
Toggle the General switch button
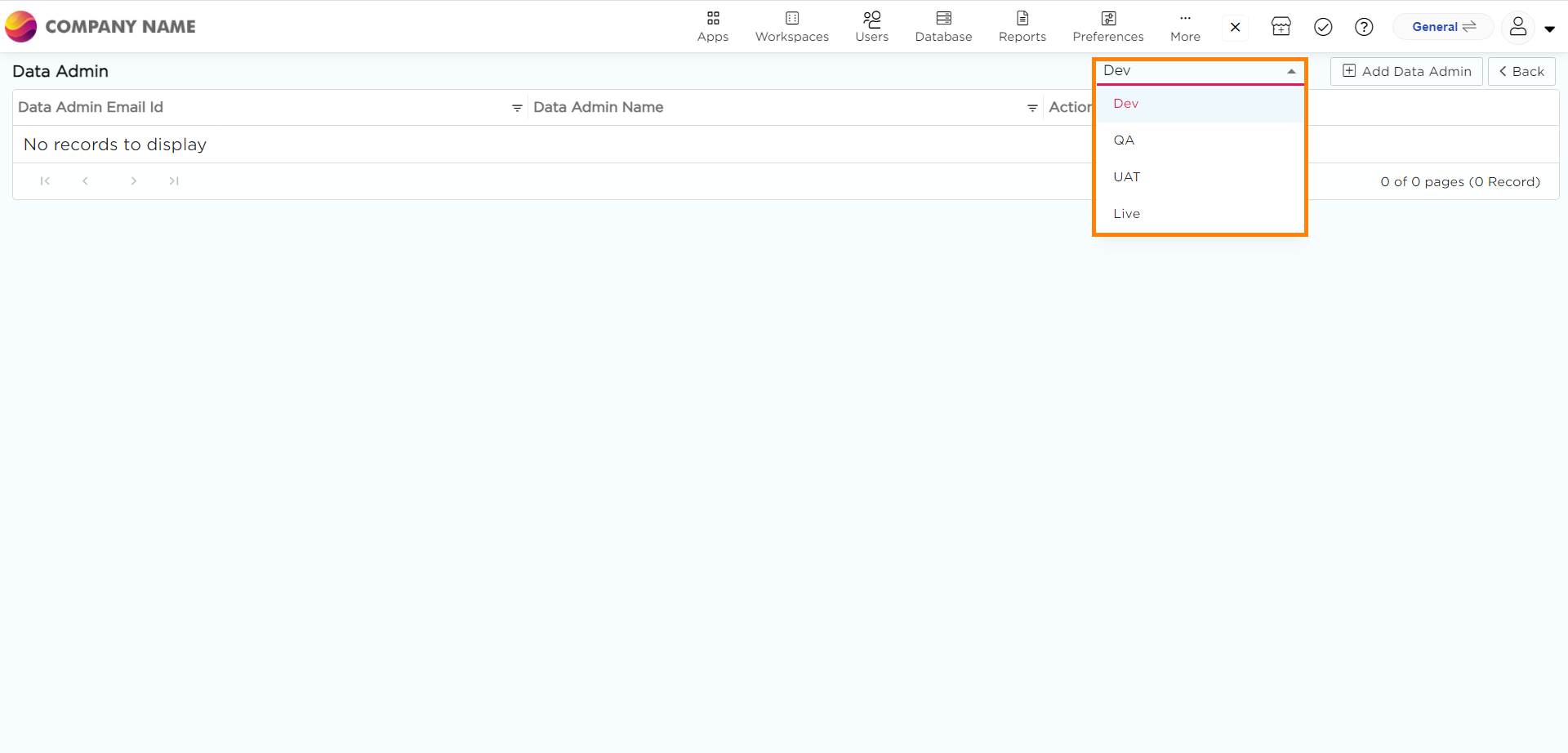click(1443, 27)
